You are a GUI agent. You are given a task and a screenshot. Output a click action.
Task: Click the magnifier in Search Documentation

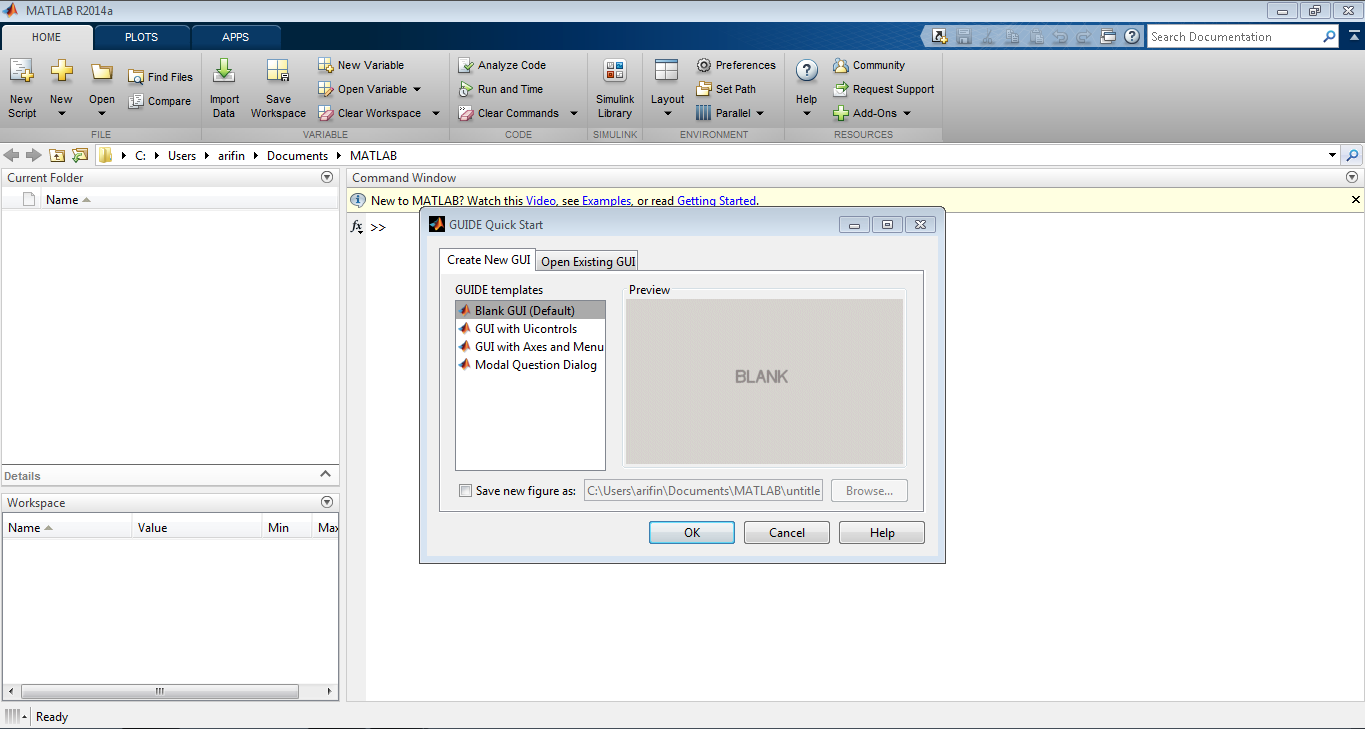point(1329,37)
